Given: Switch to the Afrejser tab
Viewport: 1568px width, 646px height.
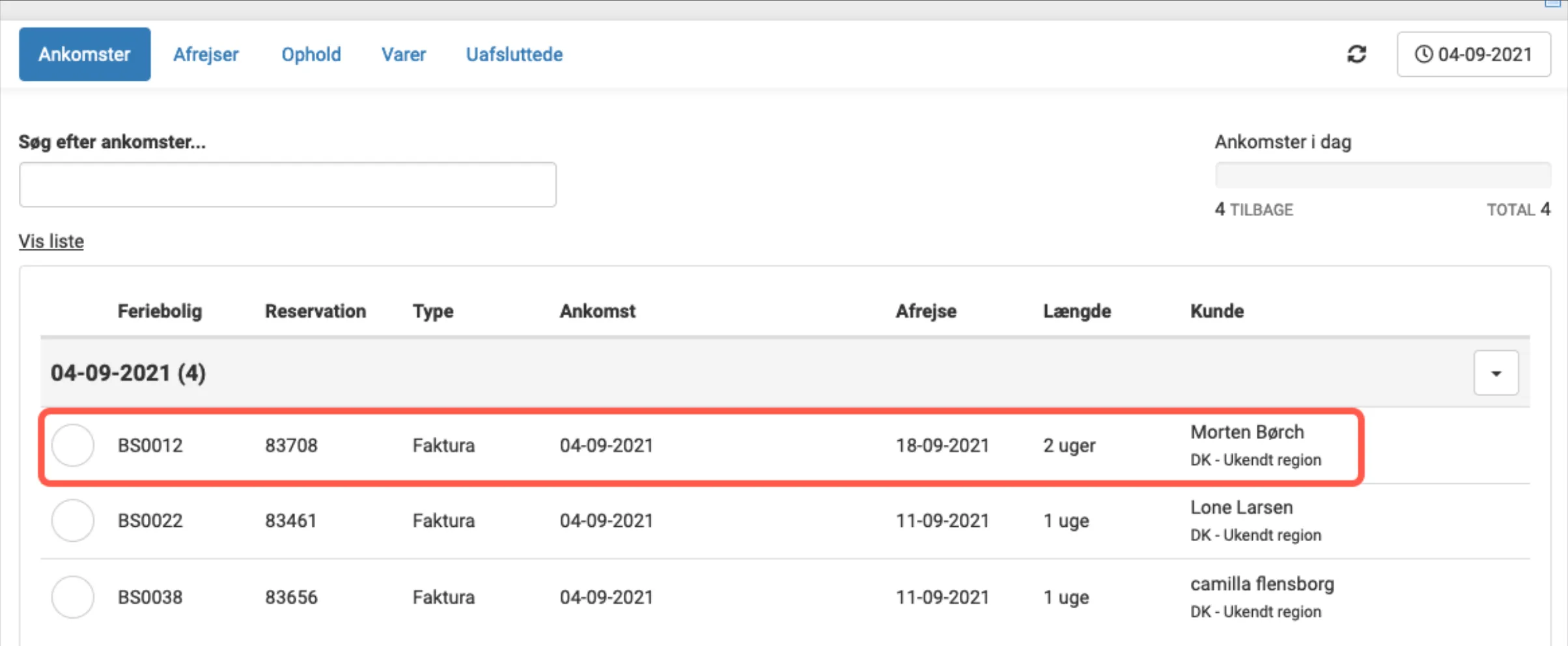Looking at the screenshot, I should point(206,54).
